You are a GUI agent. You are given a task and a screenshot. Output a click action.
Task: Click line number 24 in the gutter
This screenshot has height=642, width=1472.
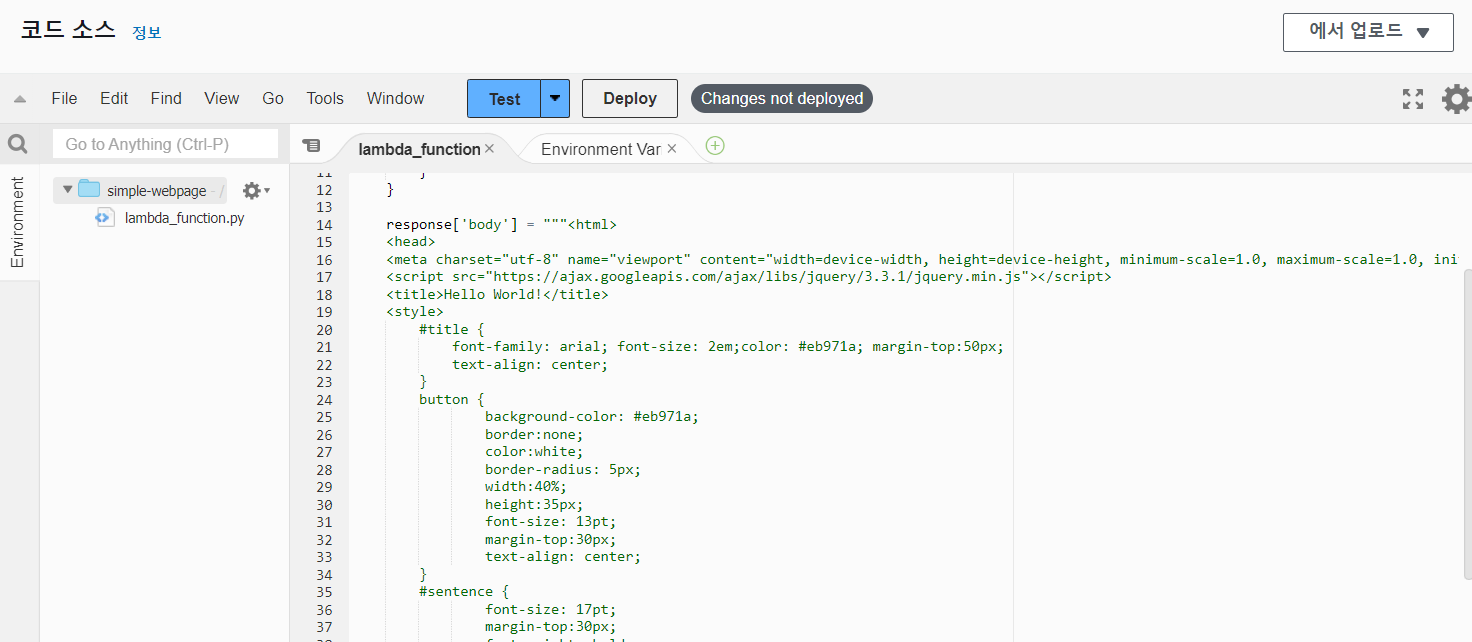pos(324,399)
